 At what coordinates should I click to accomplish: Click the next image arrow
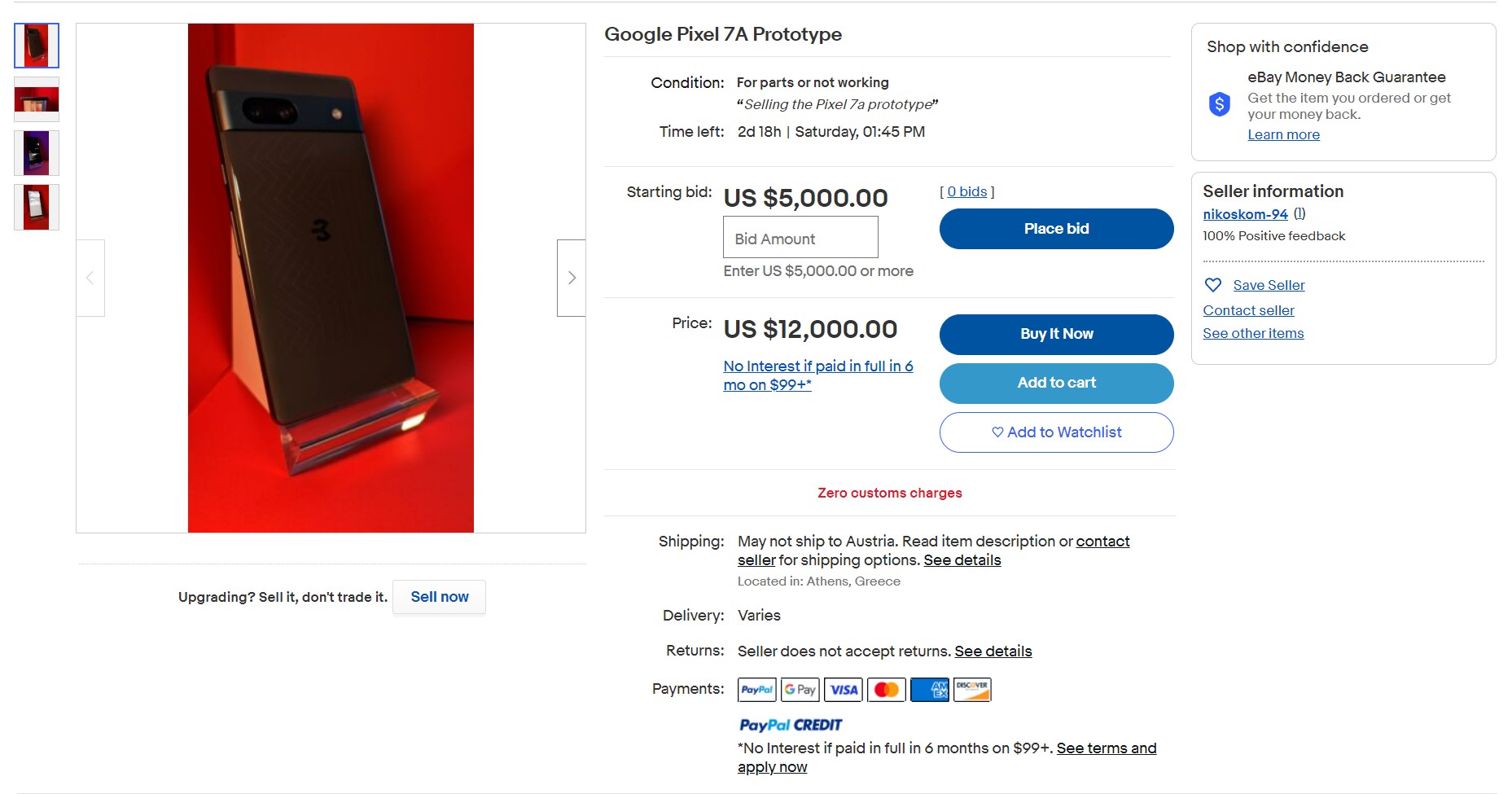572,278
